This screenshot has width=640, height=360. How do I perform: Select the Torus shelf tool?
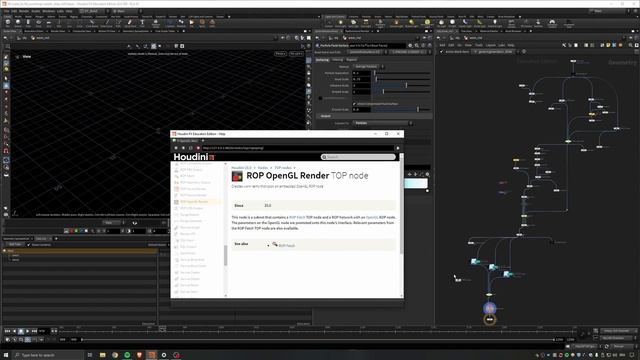[x=38, y=23]
